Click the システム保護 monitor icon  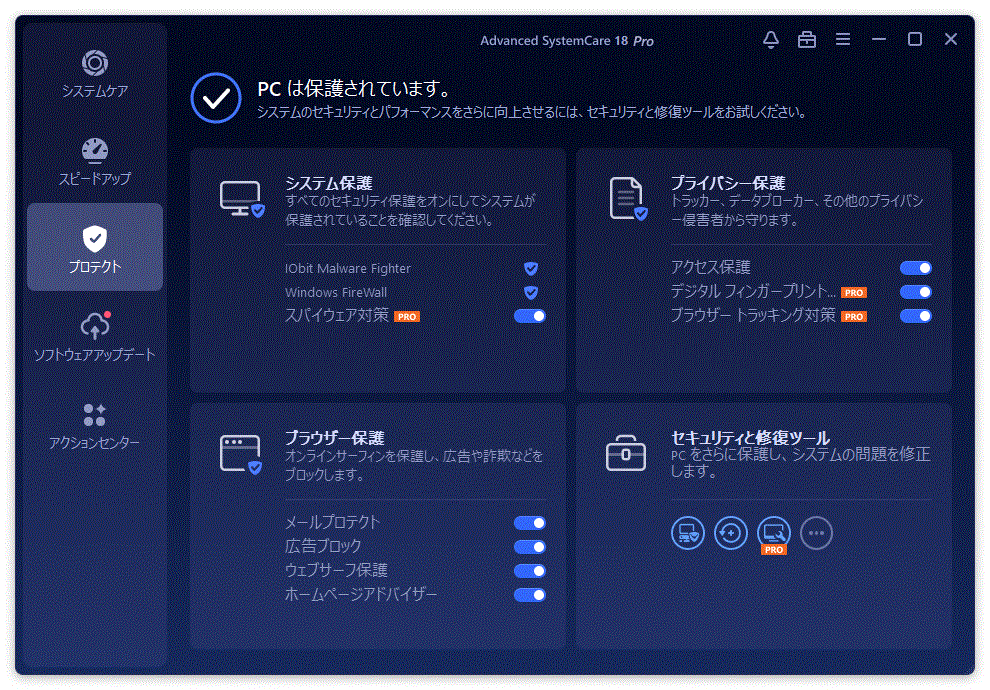[x=242, y=199]
